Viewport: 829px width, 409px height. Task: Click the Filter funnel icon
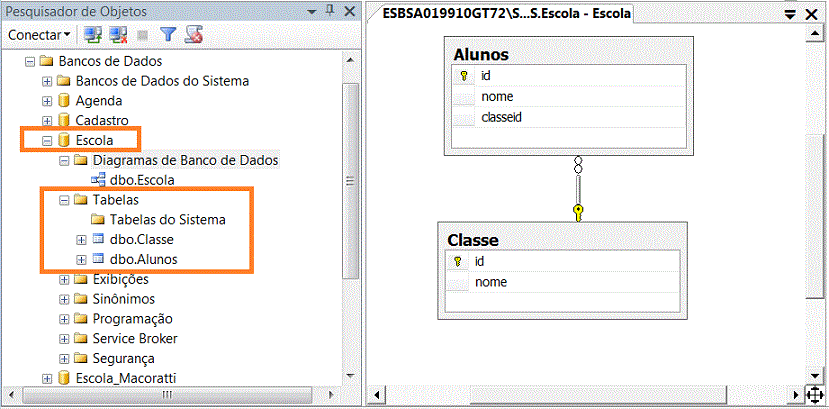pyautogui.click(x=168, y=35)
